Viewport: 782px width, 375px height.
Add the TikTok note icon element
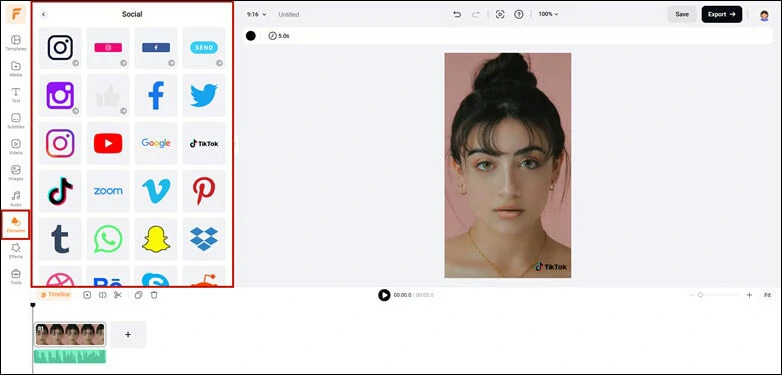(60, 191)
